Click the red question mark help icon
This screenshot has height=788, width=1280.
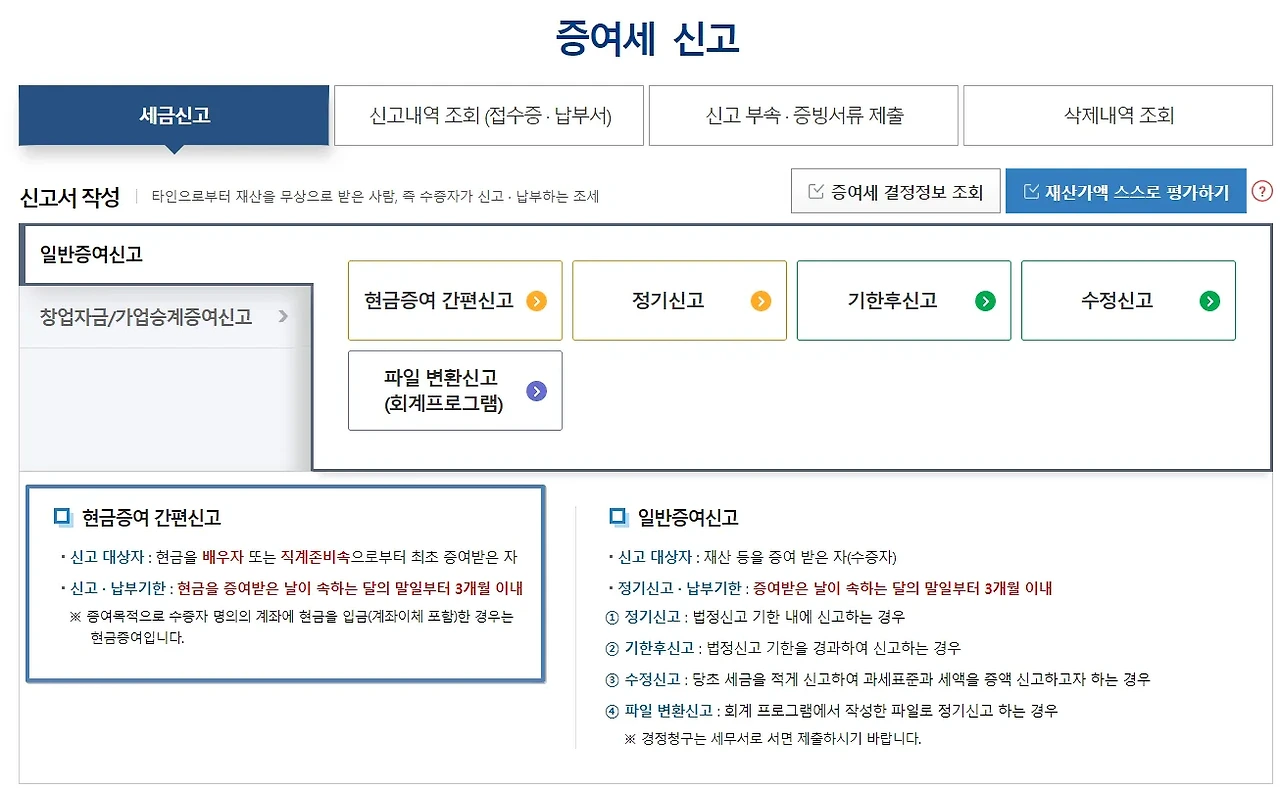1262,191
